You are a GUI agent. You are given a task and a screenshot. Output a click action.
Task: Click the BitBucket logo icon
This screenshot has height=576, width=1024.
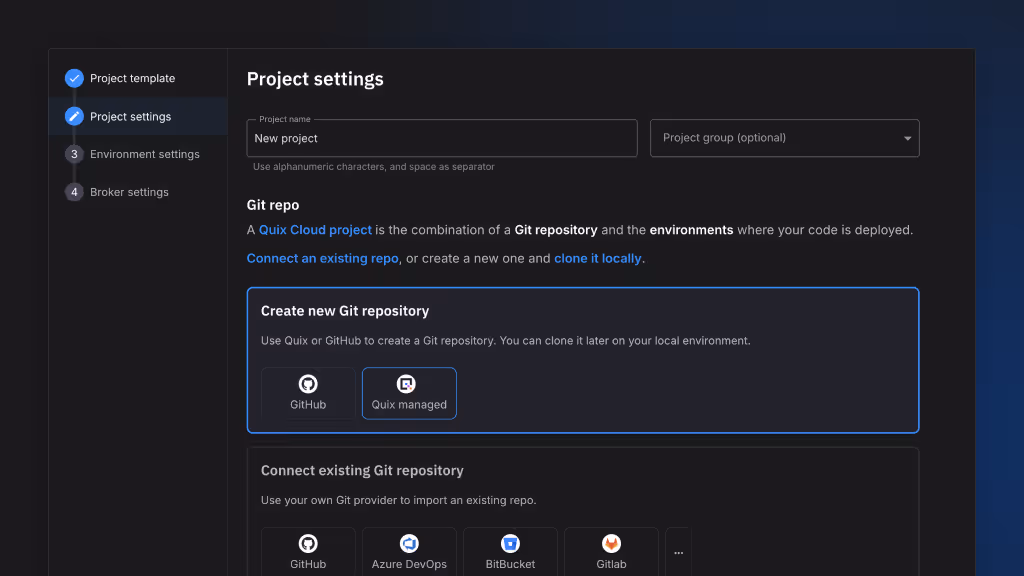510,543
